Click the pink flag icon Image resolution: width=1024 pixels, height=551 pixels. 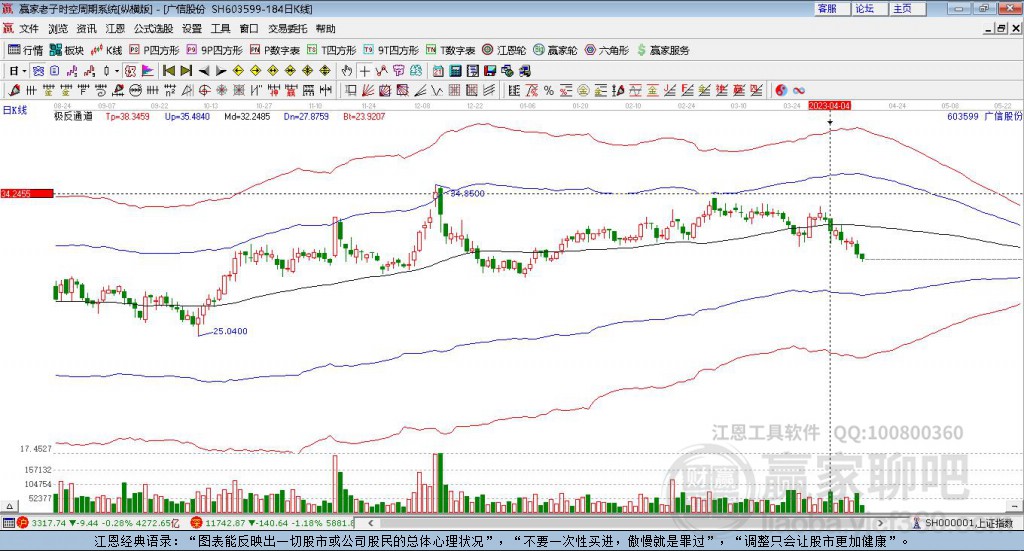(x=148, y=71)
